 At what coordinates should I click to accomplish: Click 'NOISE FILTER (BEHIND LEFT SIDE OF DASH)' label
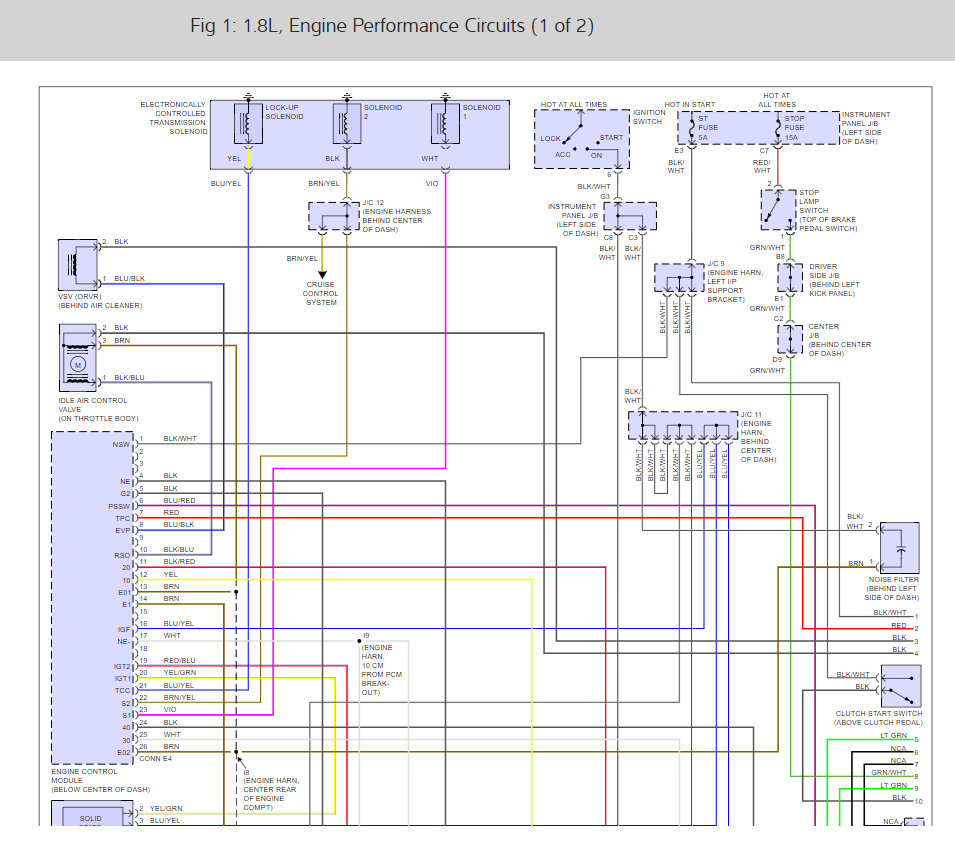click(892, 589)
